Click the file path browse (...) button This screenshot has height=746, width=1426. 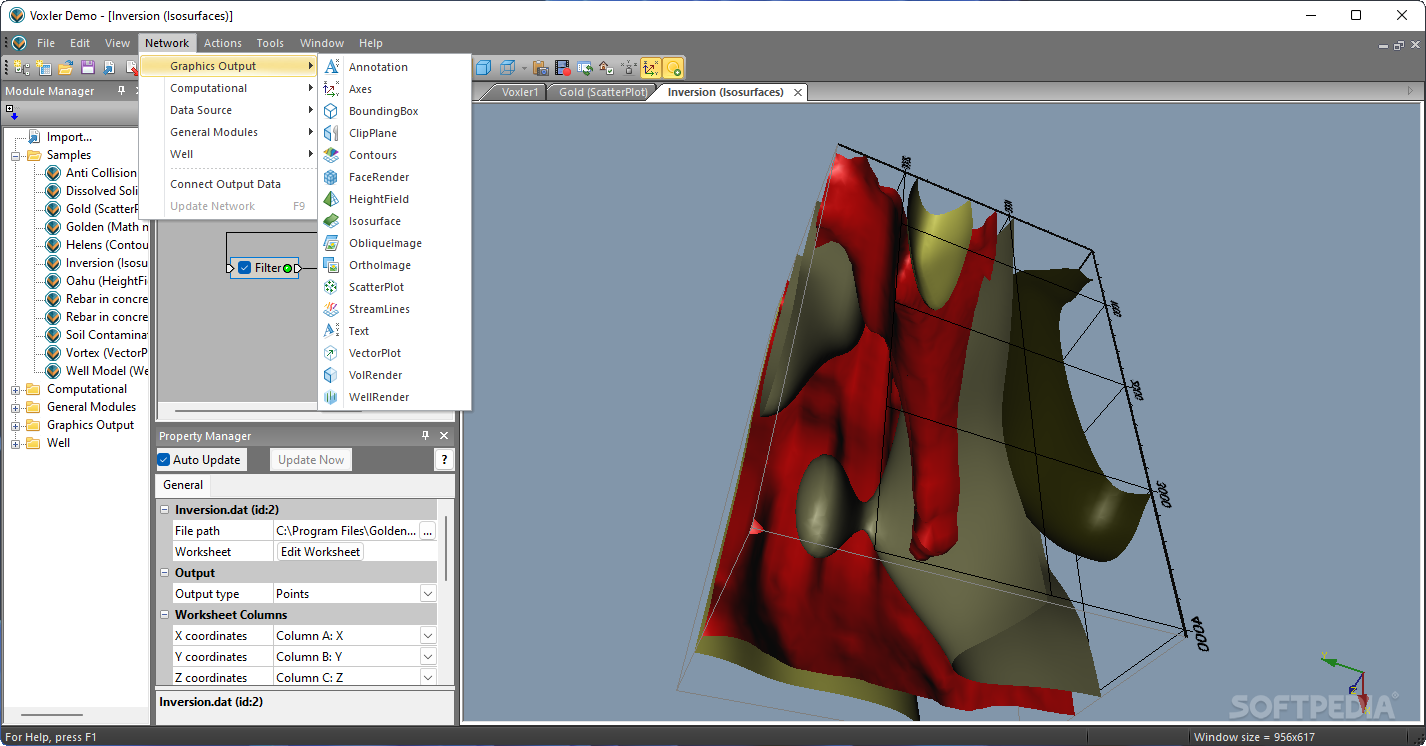coord(428,531)
